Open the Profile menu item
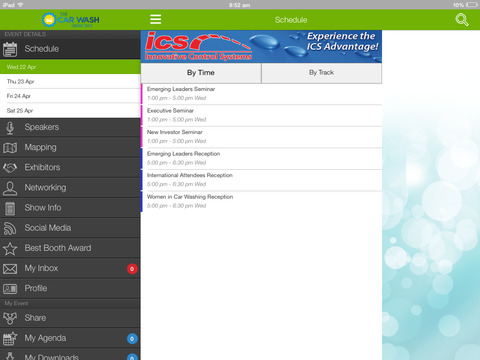480x360 pixels. (70, 289)
